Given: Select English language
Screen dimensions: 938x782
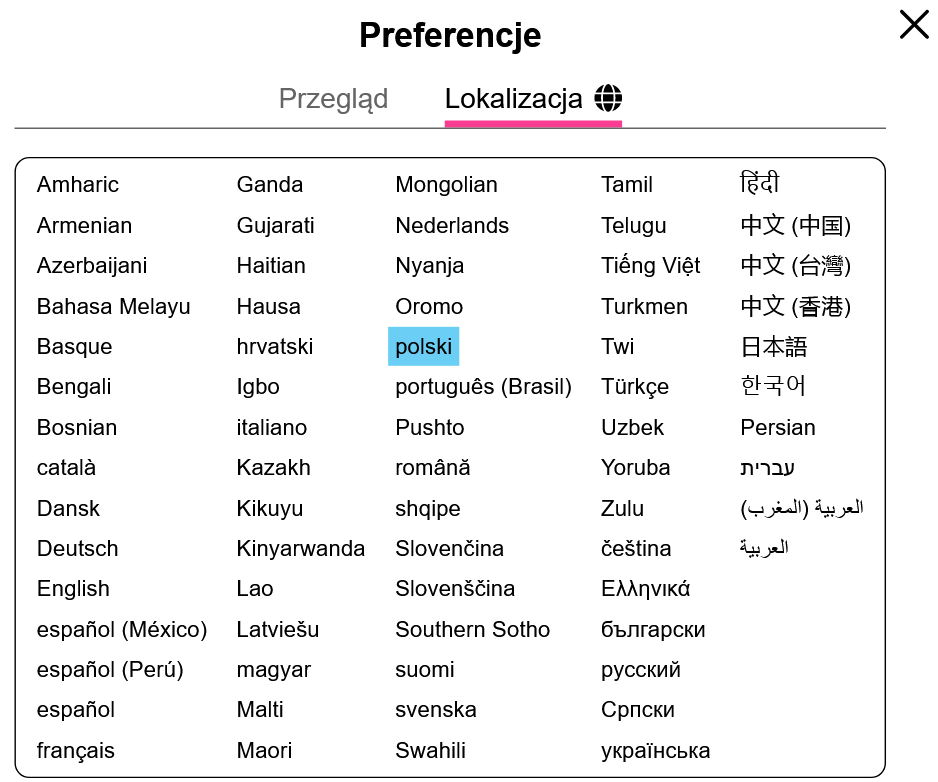Looking at the screenshot, I should click(x=73, y=589).
